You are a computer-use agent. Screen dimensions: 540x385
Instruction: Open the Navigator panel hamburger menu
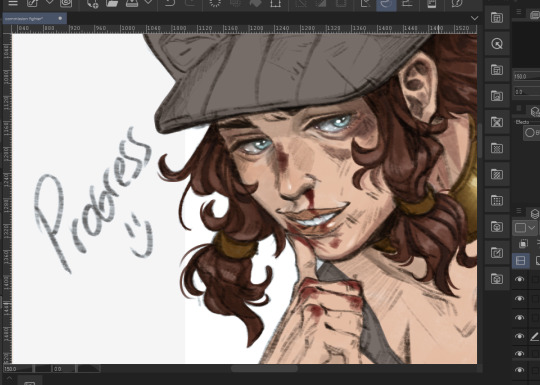(x=519, y=12)
